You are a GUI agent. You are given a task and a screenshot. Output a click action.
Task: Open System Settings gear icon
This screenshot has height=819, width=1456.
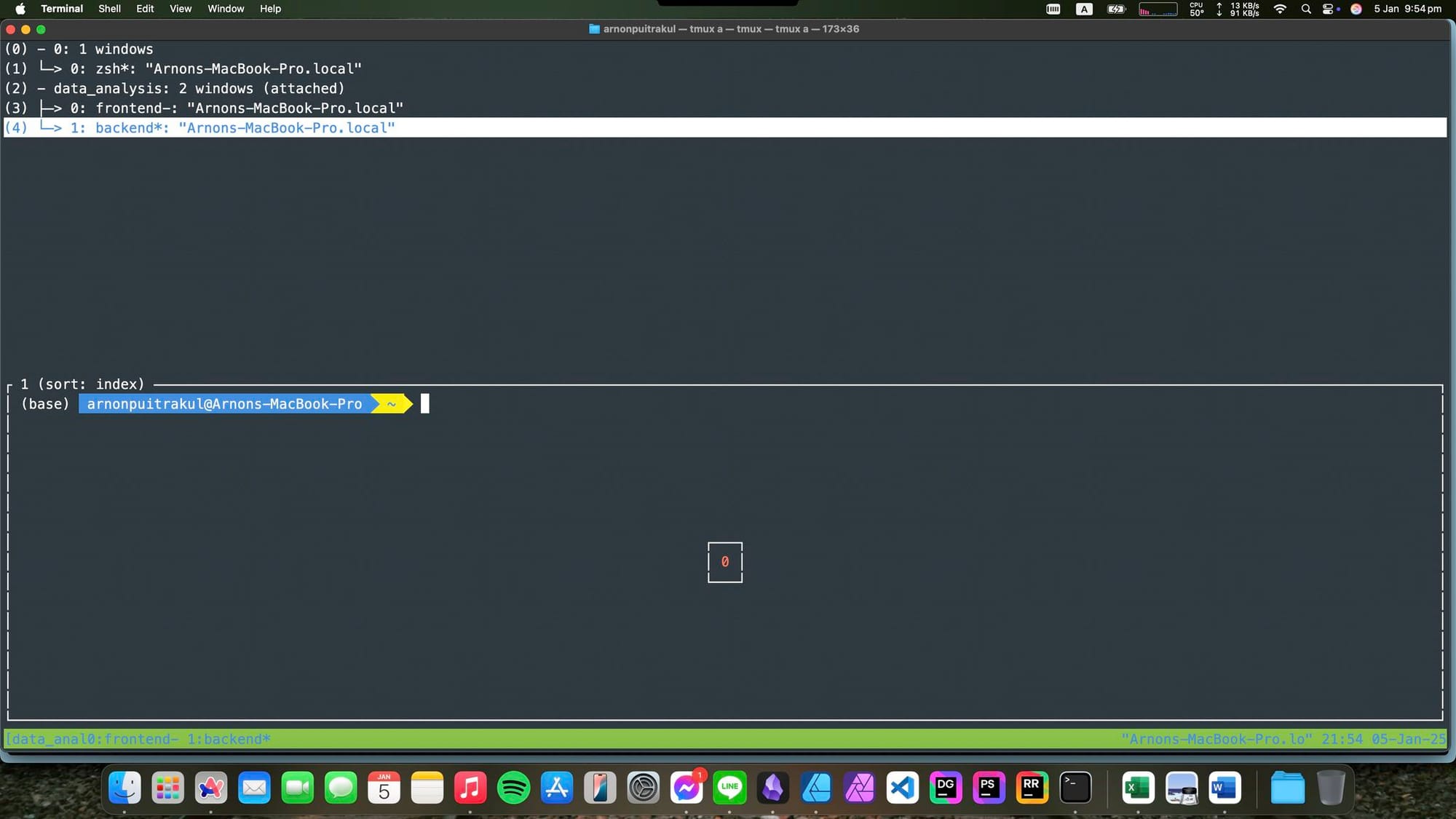click(644, 788)
